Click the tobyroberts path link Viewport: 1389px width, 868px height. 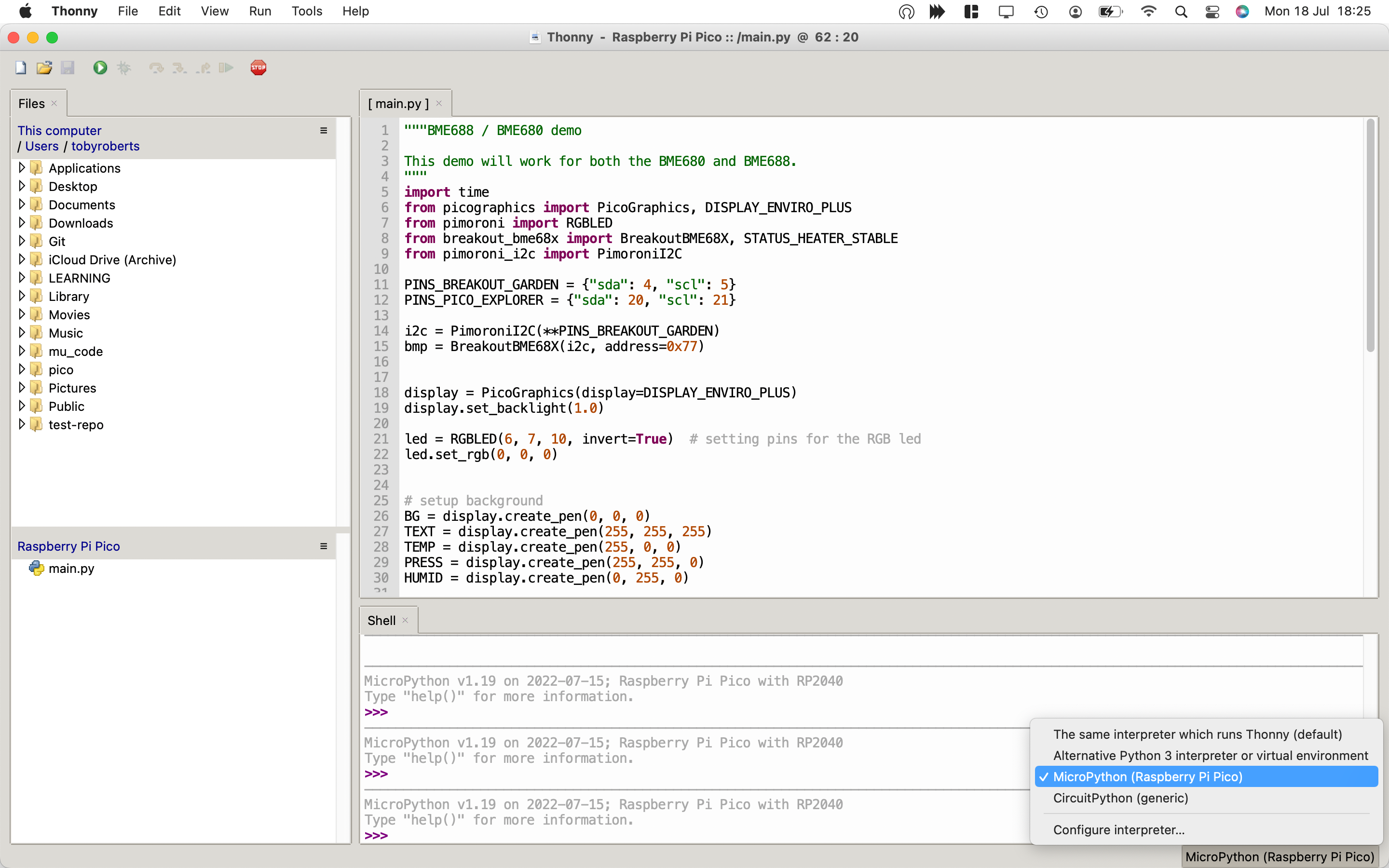105,147
